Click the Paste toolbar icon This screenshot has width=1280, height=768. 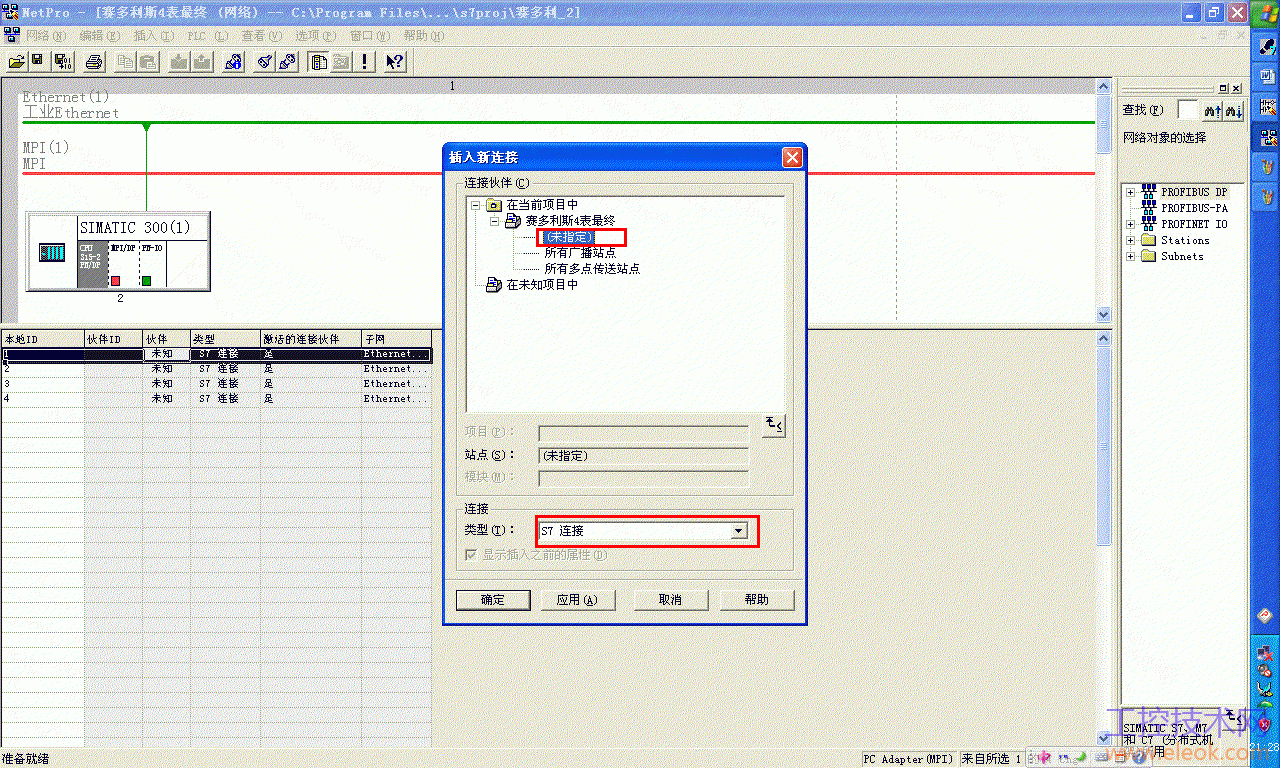[x=148, y=62]
